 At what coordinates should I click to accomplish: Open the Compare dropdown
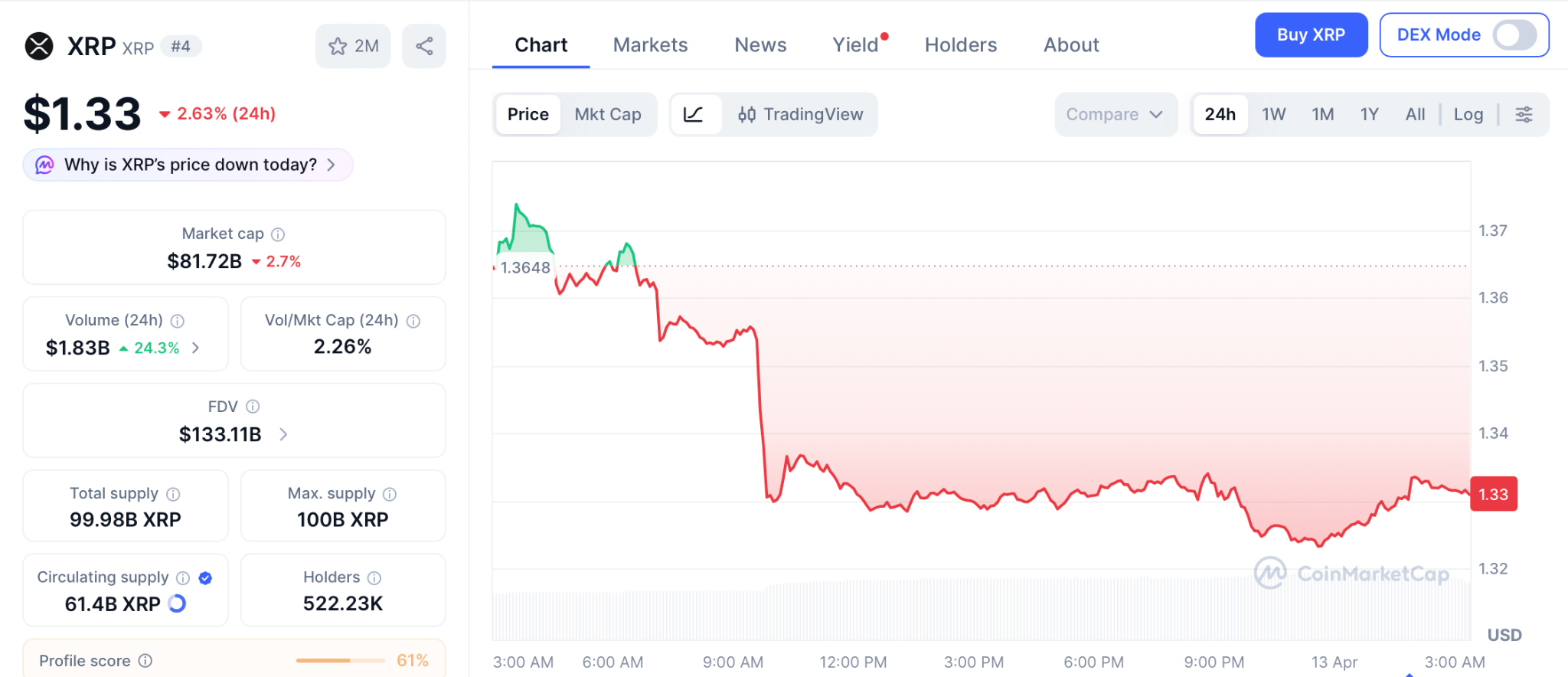(x=1115, y=114)
